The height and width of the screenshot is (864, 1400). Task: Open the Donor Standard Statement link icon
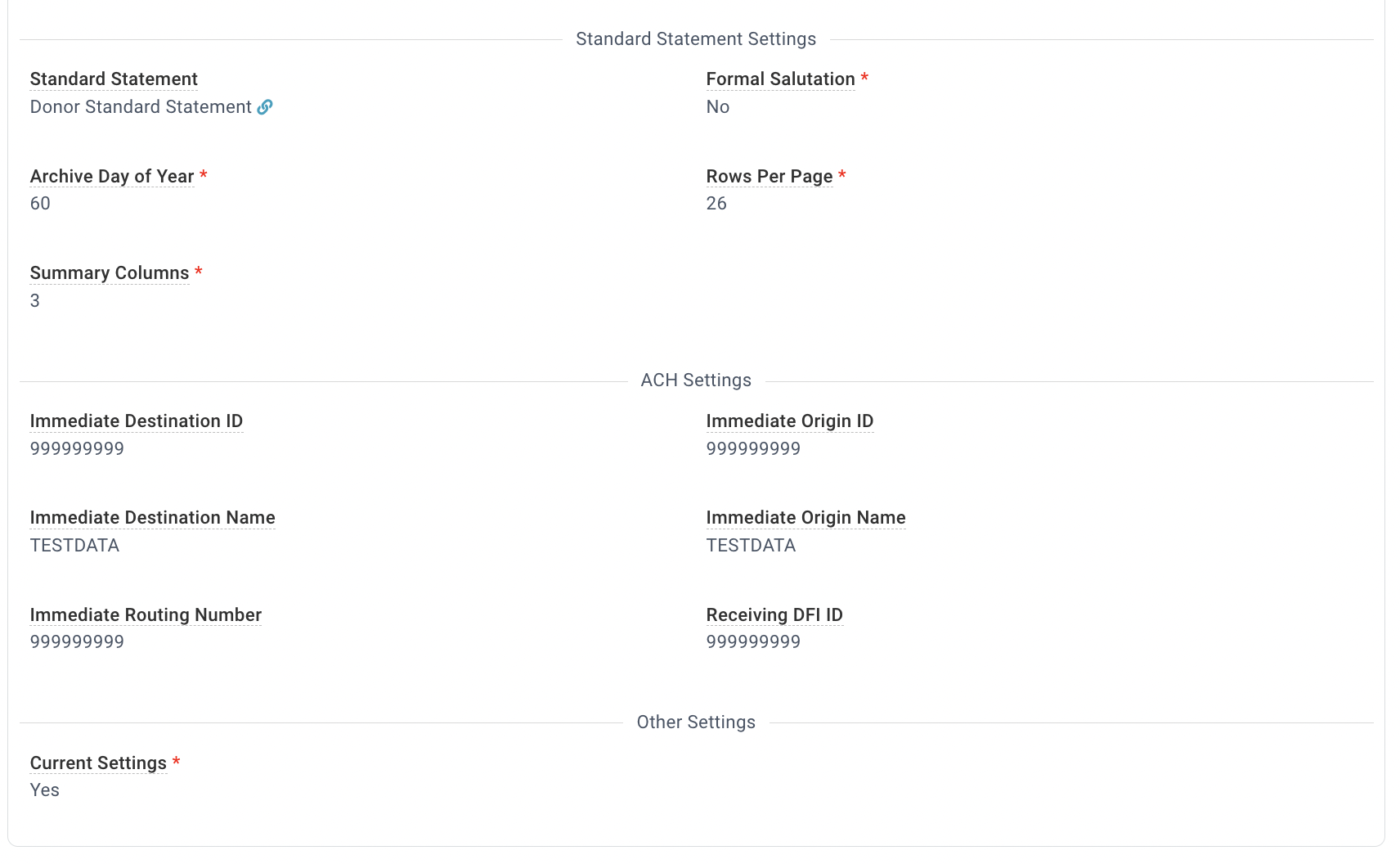pyautogui.click(x=264, y=107)
